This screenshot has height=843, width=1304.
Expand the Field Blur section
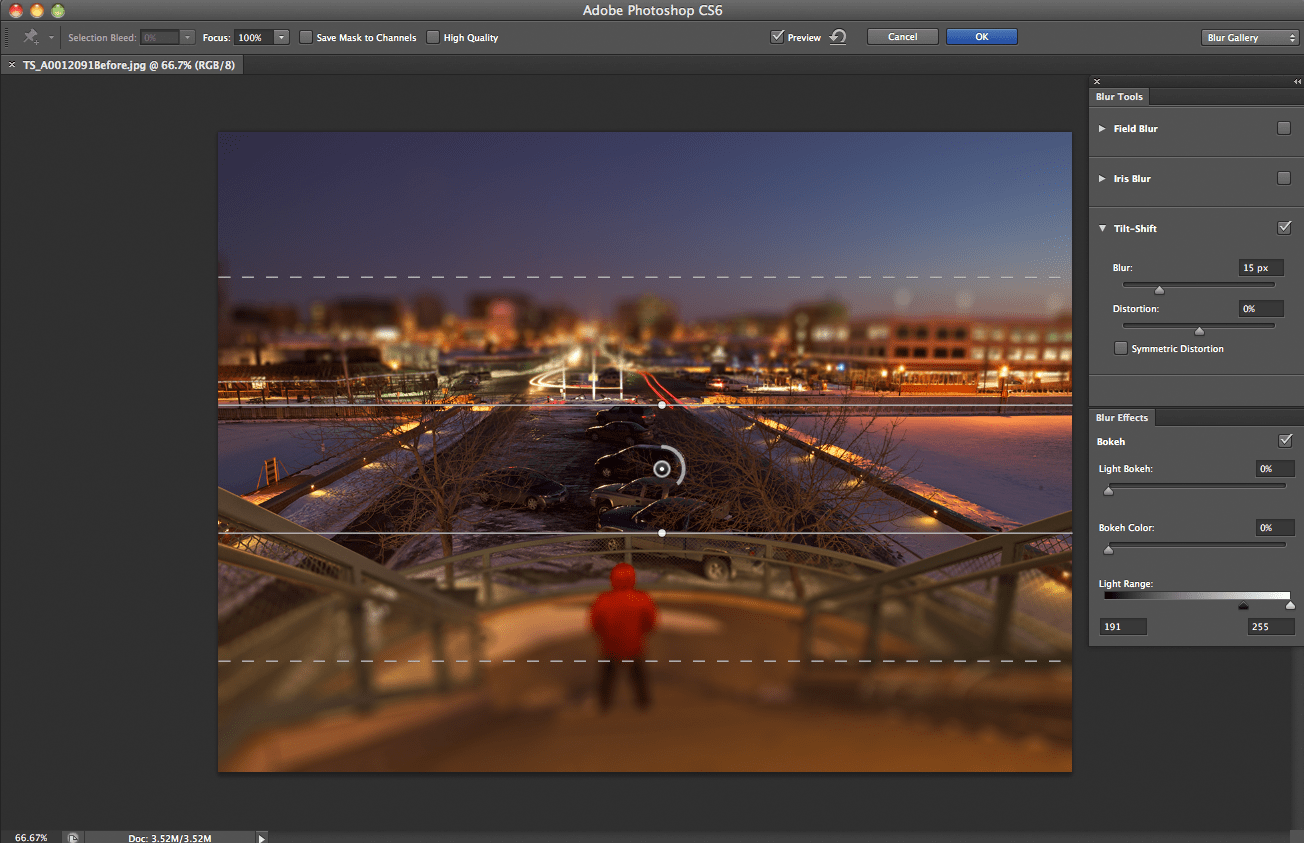tap(1102, 128)
